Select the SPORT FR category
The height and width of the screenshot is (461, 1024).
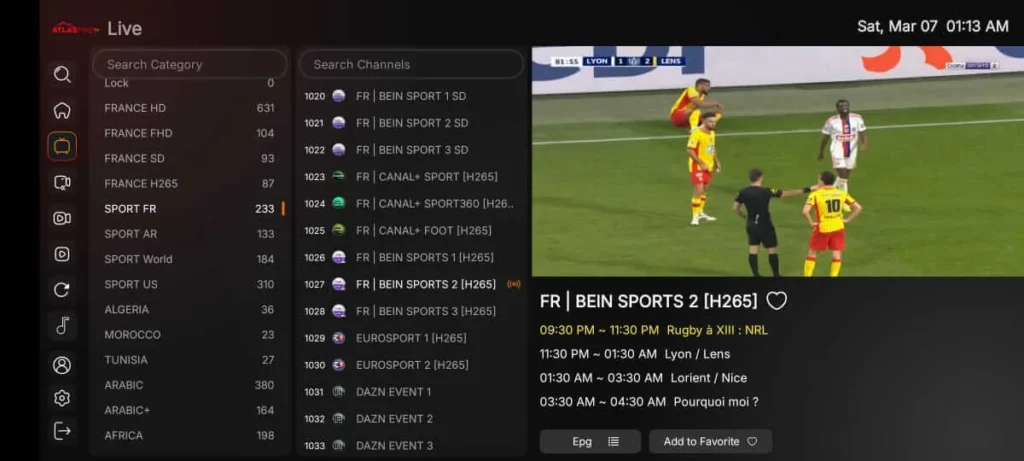pos(189,209)
